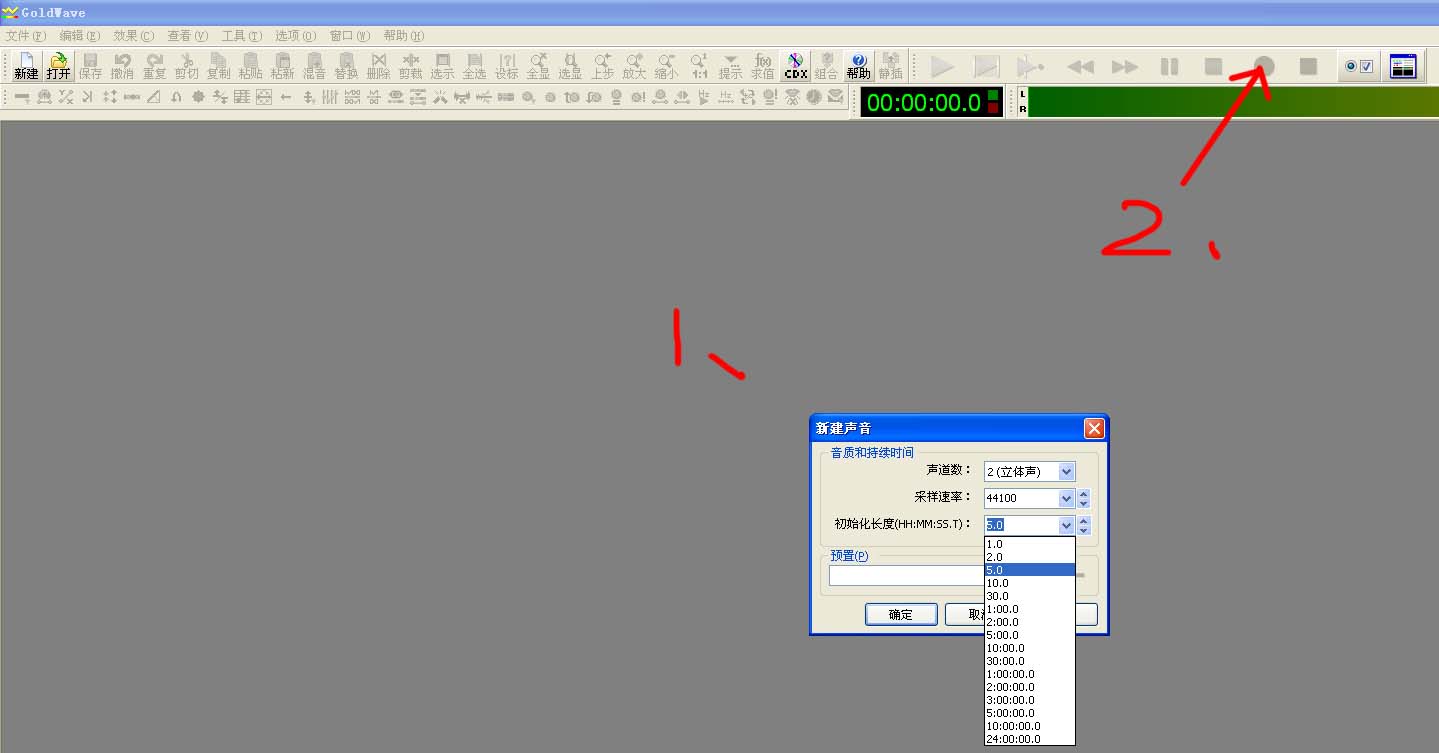The image size is (1439, 753).
Task: Click the 预置 preset input field
Action: point(905,575)
